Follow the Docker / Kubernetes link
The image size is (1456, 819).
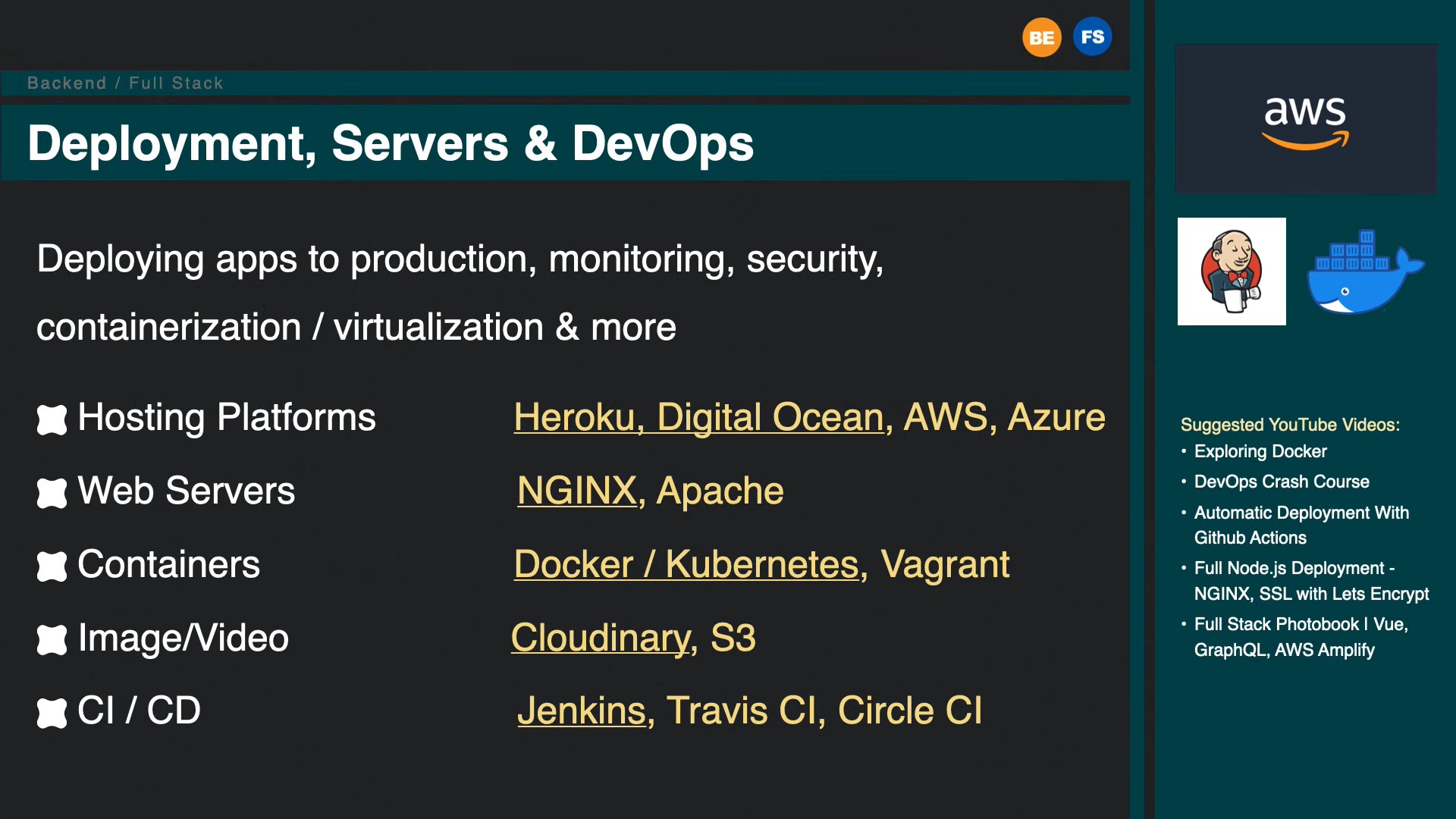click(x=686, y=564)
